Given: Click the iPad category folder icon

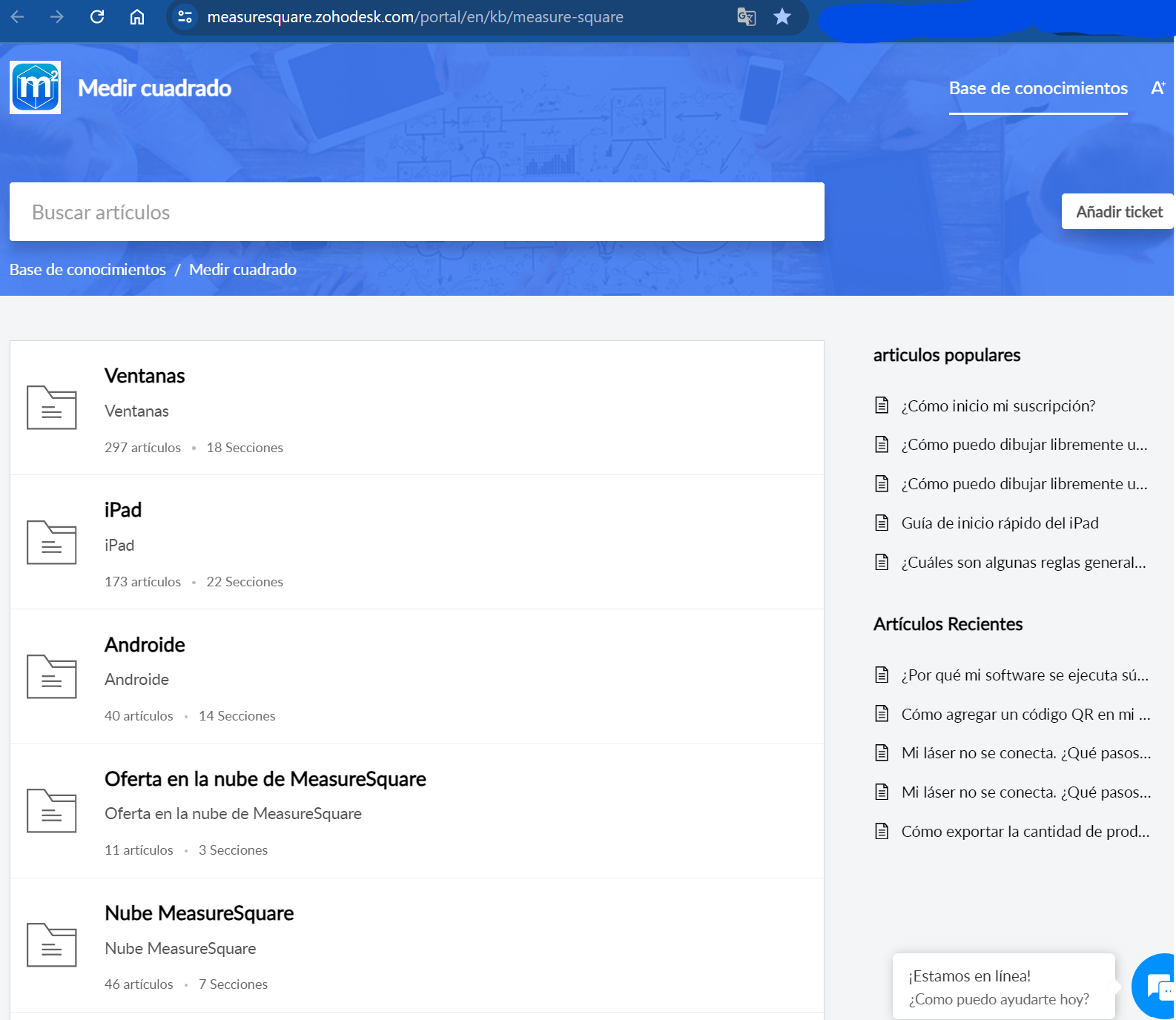Looking at the screenshot, I should (x=52, y=542).
